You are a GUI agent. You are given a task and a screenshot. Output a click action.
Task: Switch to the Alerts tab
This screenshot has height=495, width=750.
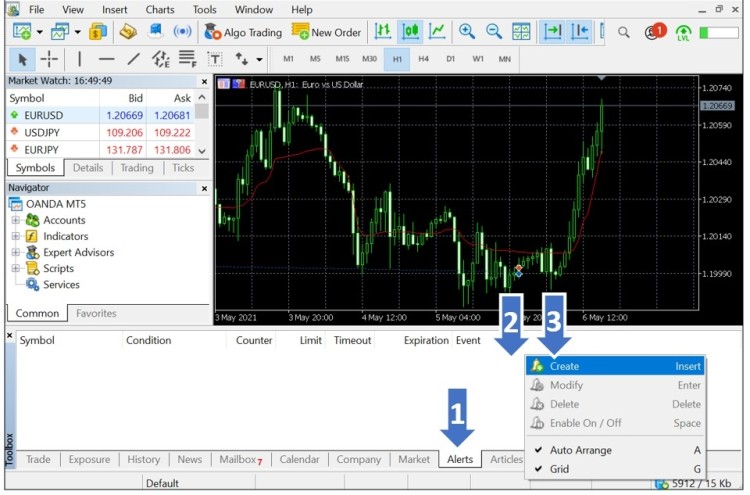[x=460, y=459]
